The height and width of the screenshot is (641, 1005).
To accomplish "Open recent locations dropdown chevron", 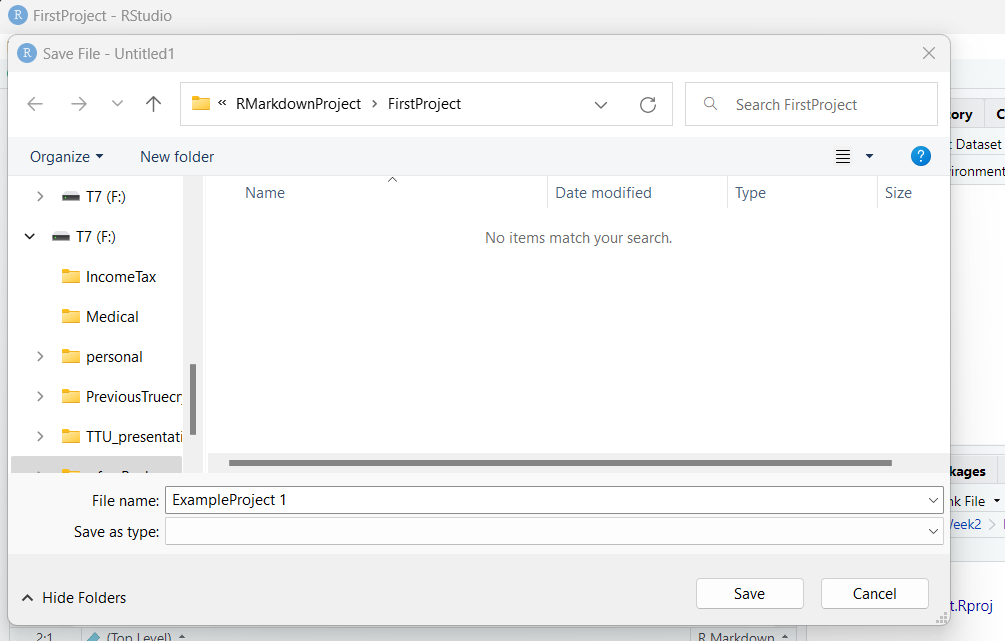I will click(x=117, y=104).
